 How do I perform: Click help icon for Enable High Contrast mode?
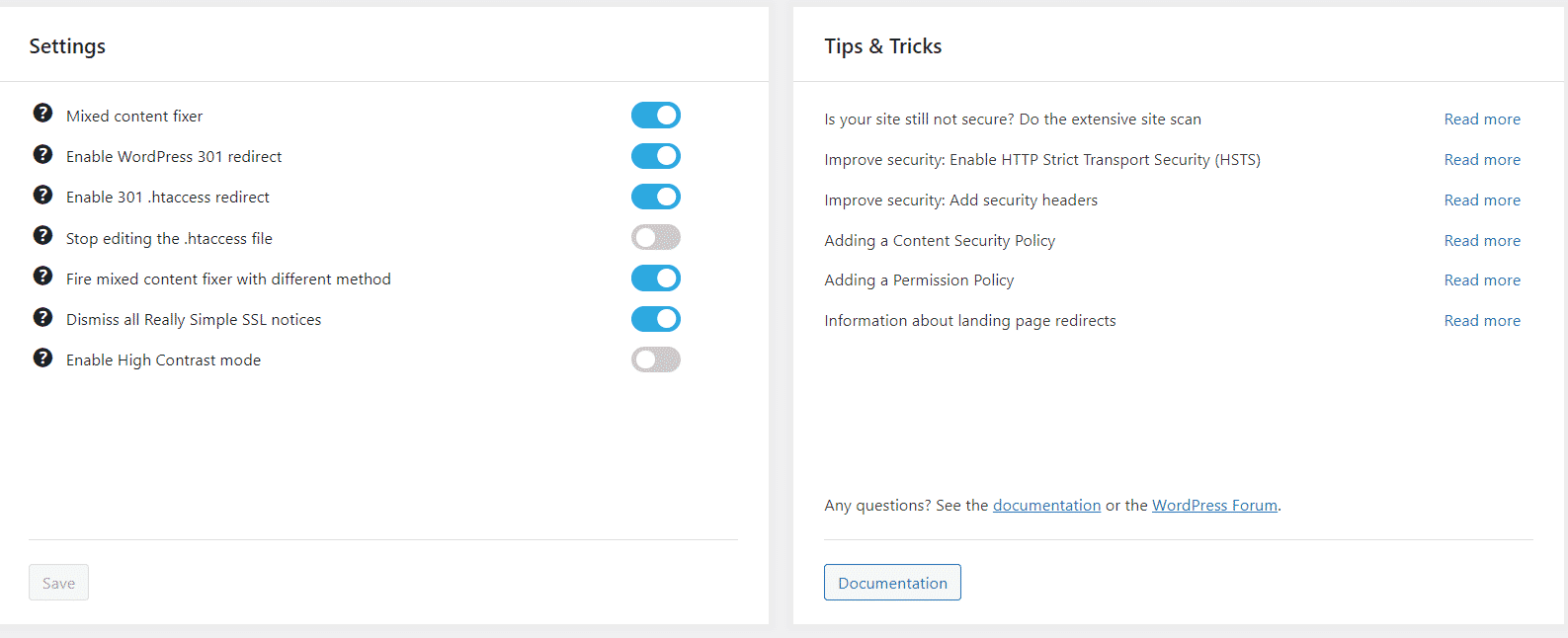click(x=42, y=358)
